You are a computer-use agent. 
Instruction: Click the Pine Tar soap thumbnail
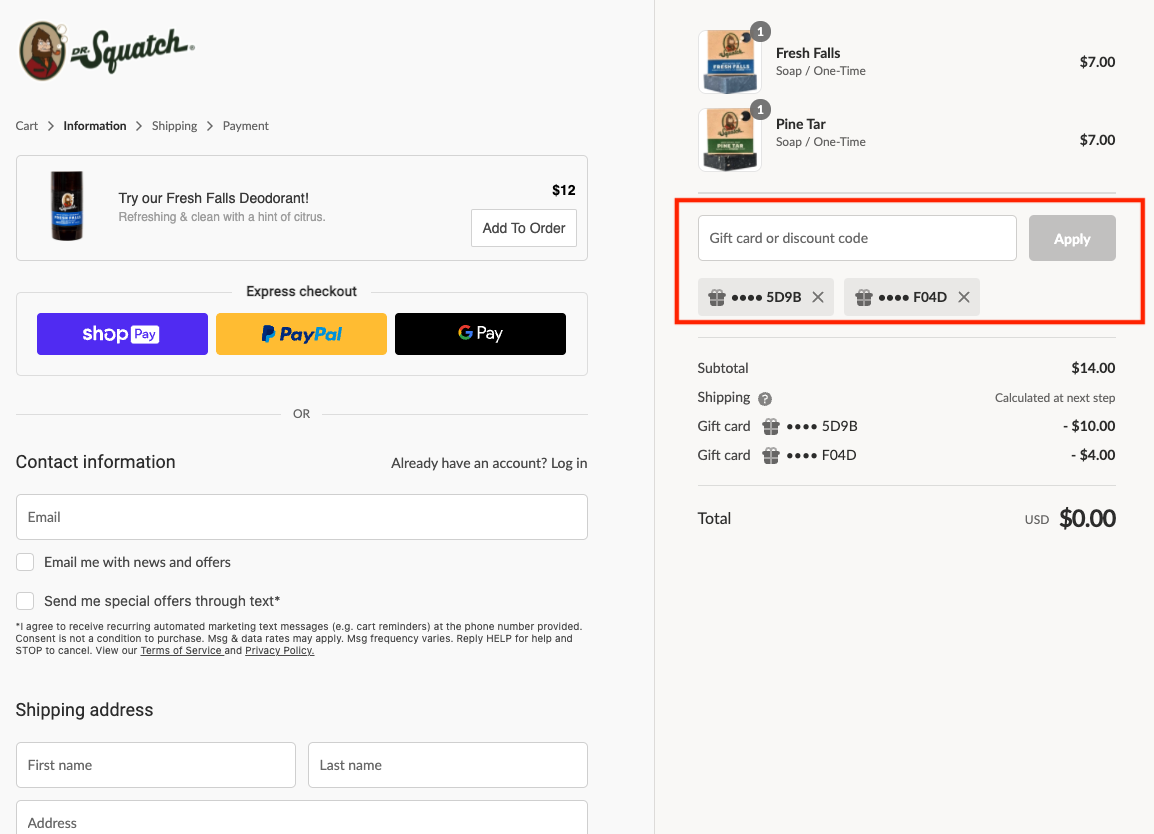tap(729, 140)
